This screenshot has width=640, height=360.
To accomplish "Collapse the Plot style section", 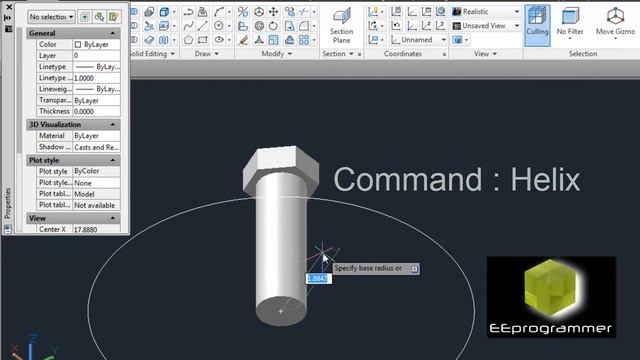I will (x=113, y=160).
